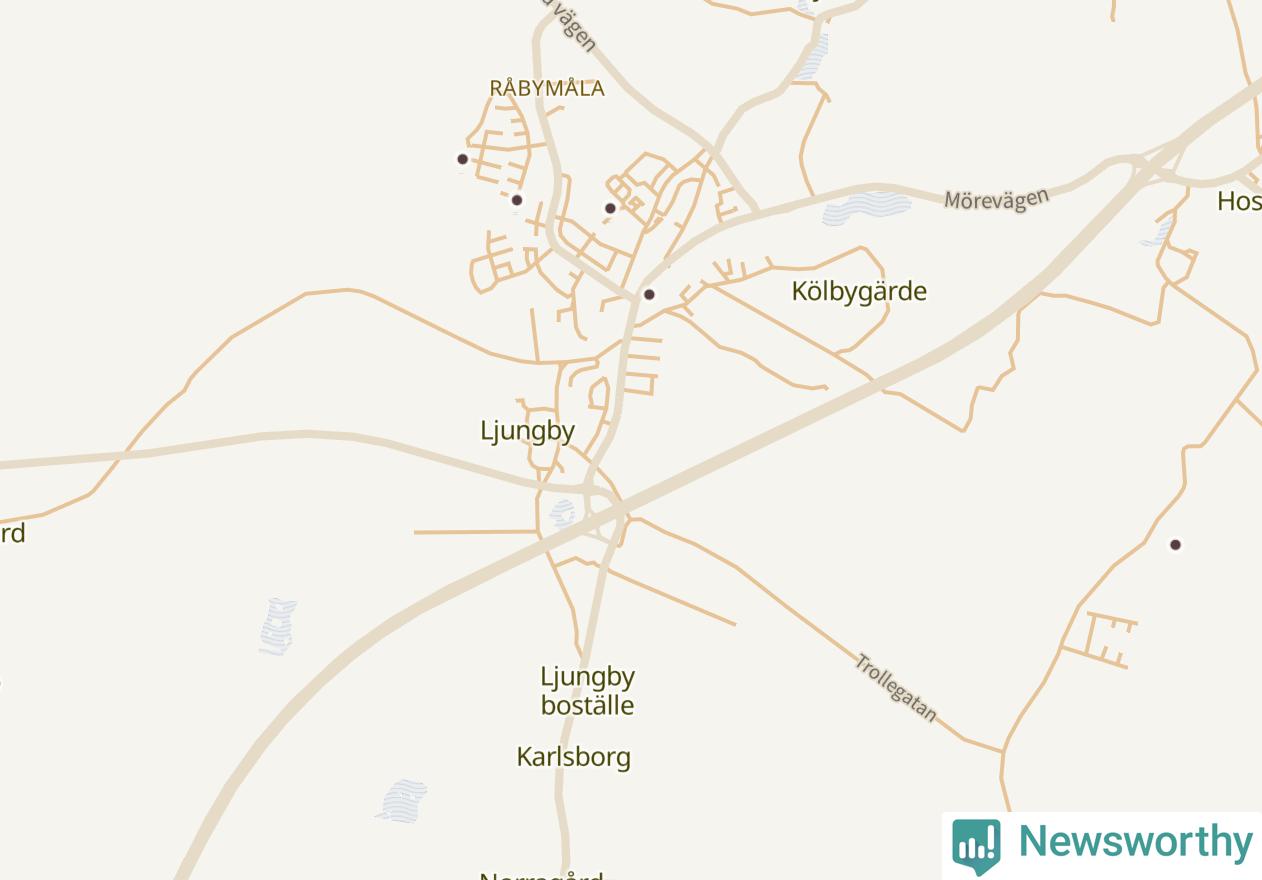This screenshot has width=1262, height=880.
Task: Select the isolated marker dot in the southeast countryside
Action: (1176, 545)
